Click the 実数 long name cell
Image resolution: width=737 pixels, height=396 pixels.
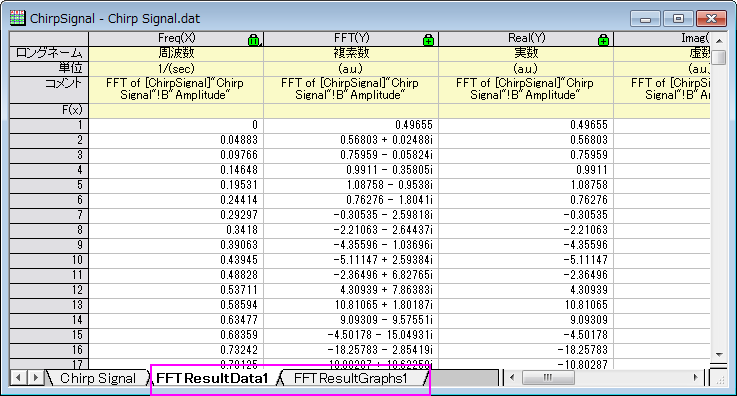pos(526,53)
